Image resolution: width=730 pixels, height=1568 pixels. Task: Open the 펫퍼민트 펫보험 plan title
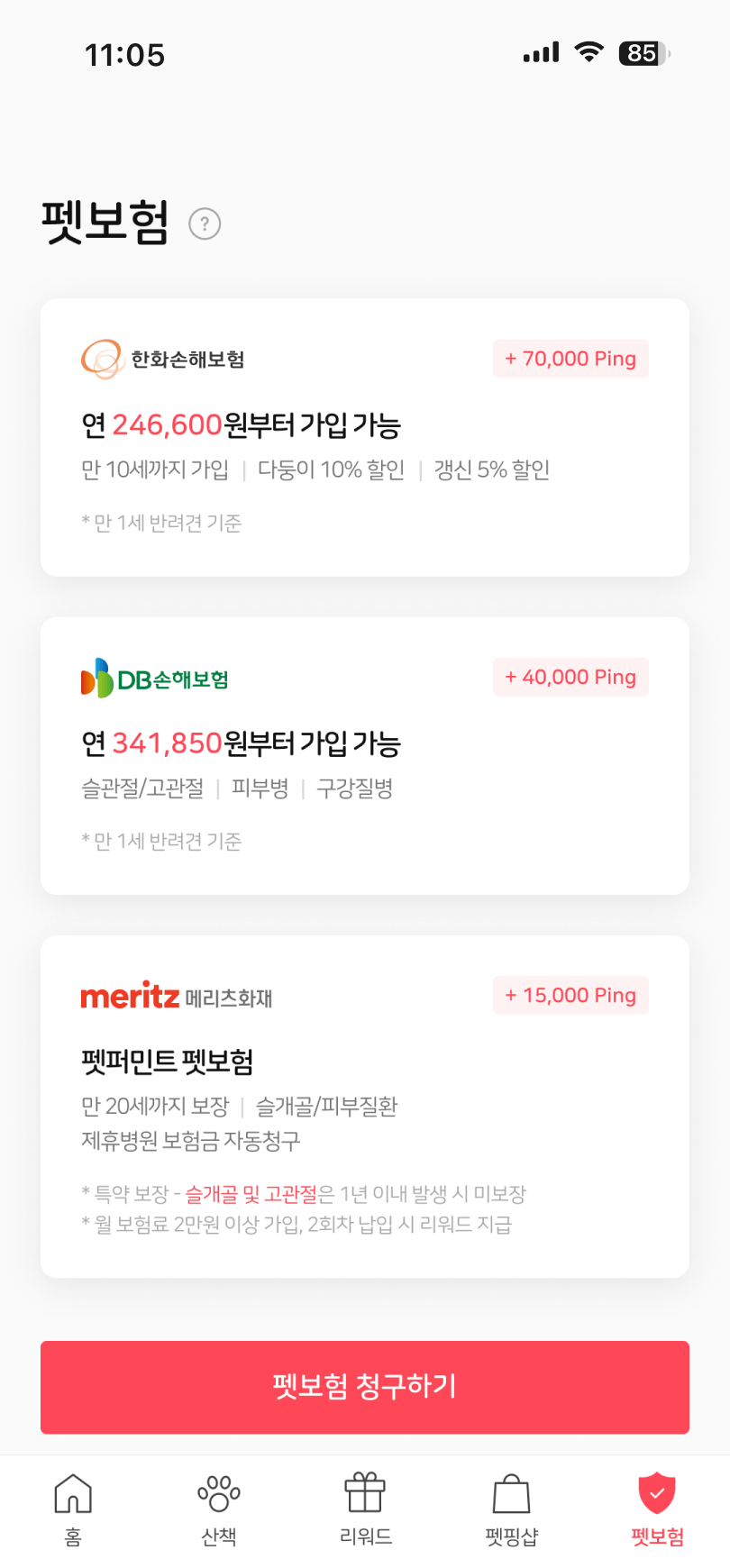pos(168,1062)
